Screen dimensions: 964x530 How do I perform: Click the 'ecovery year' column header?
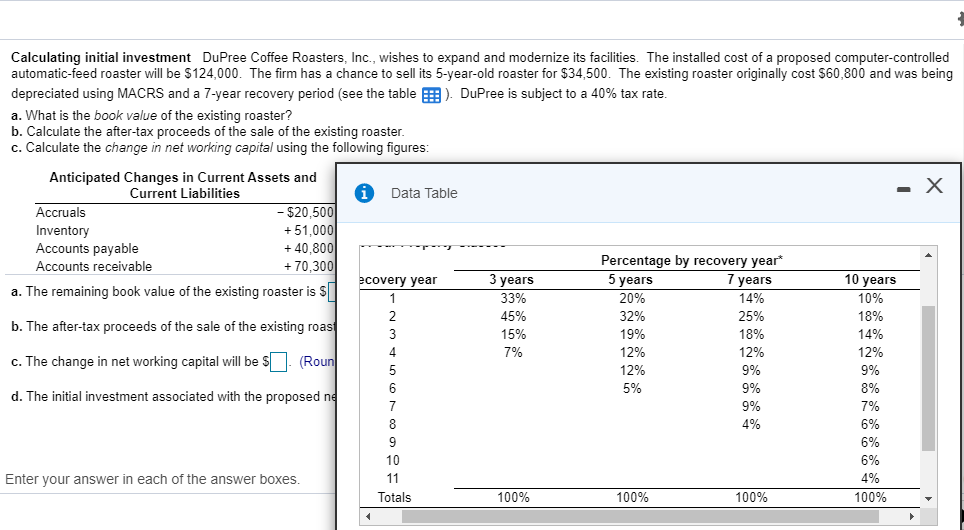pyautogui.click(x=398, y=280)
